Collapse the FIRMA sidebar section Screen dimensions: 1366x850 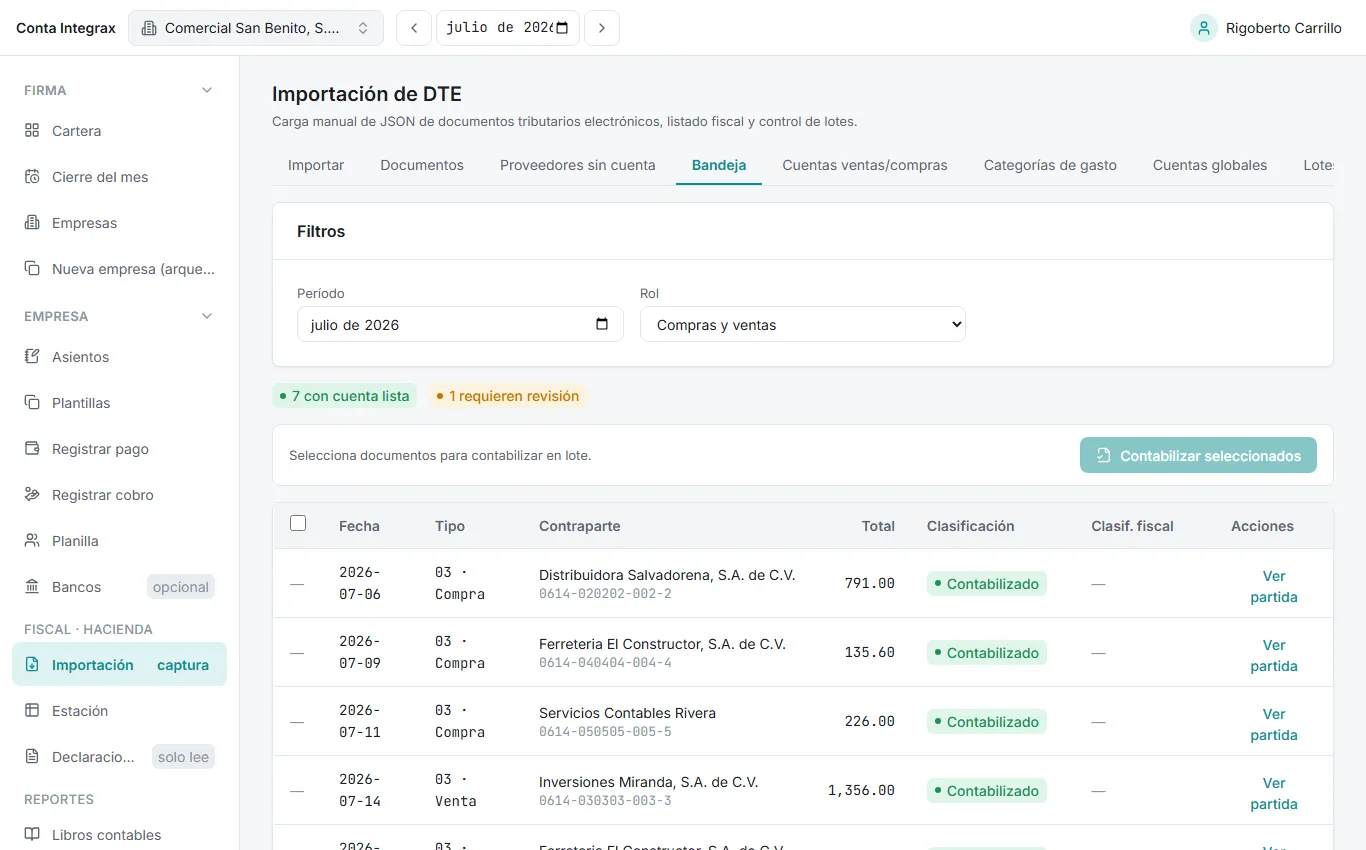tap(207, 90)
